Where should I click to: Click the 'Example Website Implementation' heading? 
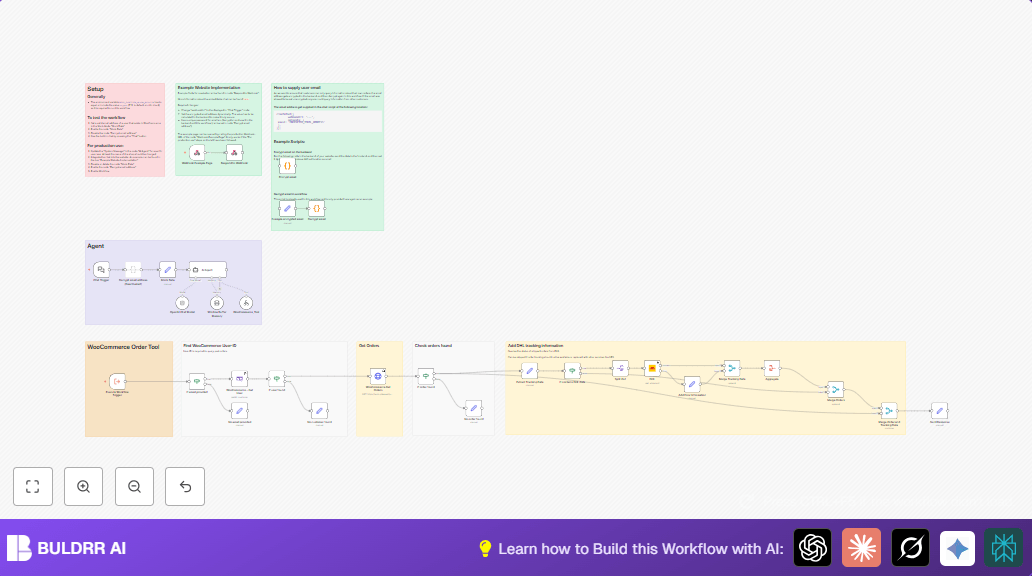pyautogui.click(x=209, y=88)
